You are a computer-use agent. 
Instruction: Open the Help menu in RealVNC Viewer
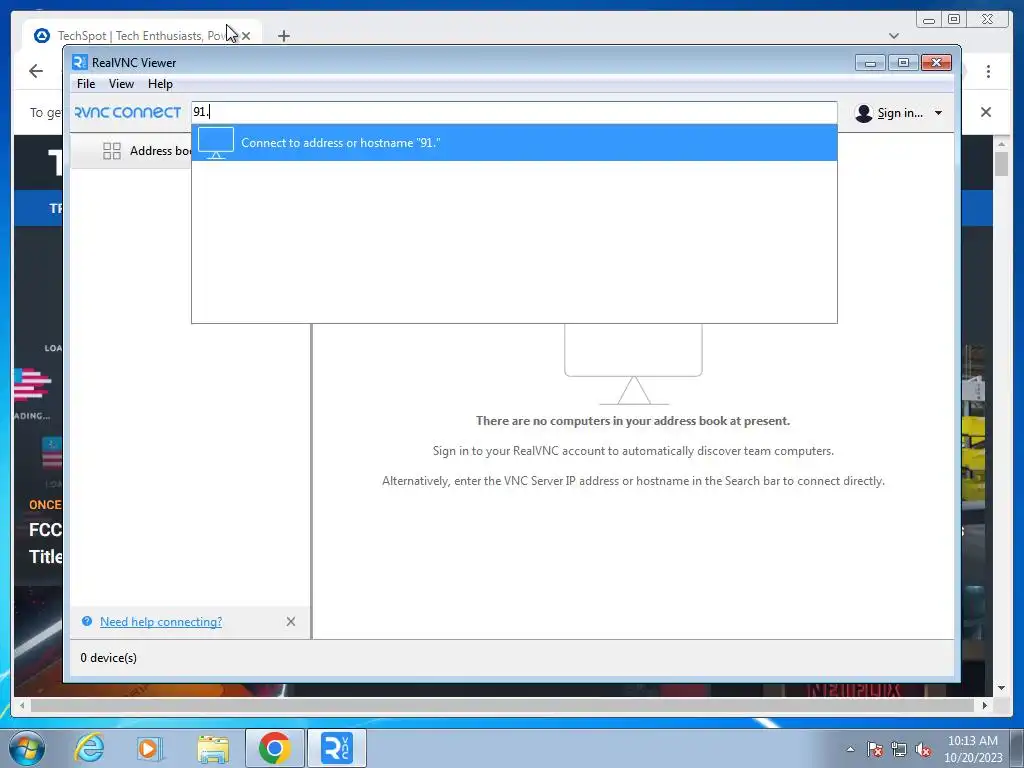160,84
